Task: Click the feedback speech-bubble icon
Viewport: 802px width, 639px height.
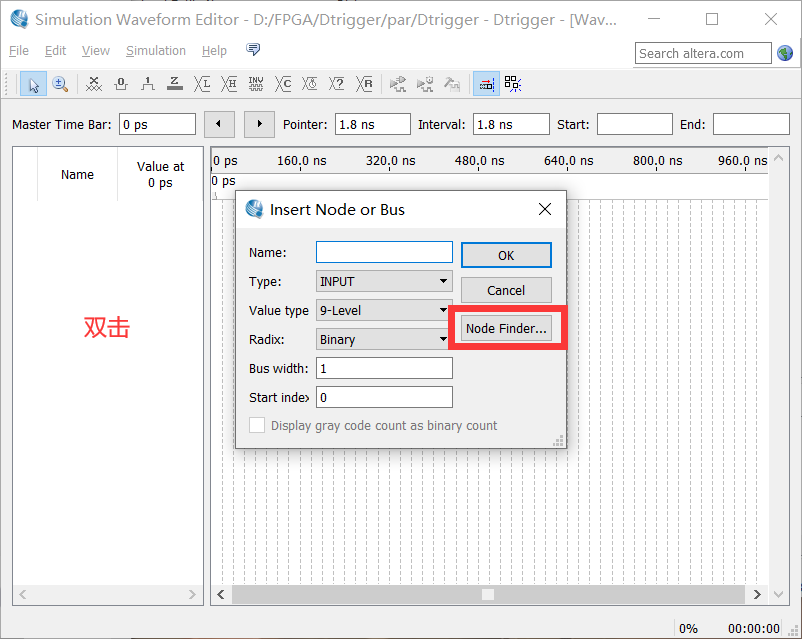Action: pos(253,49)
